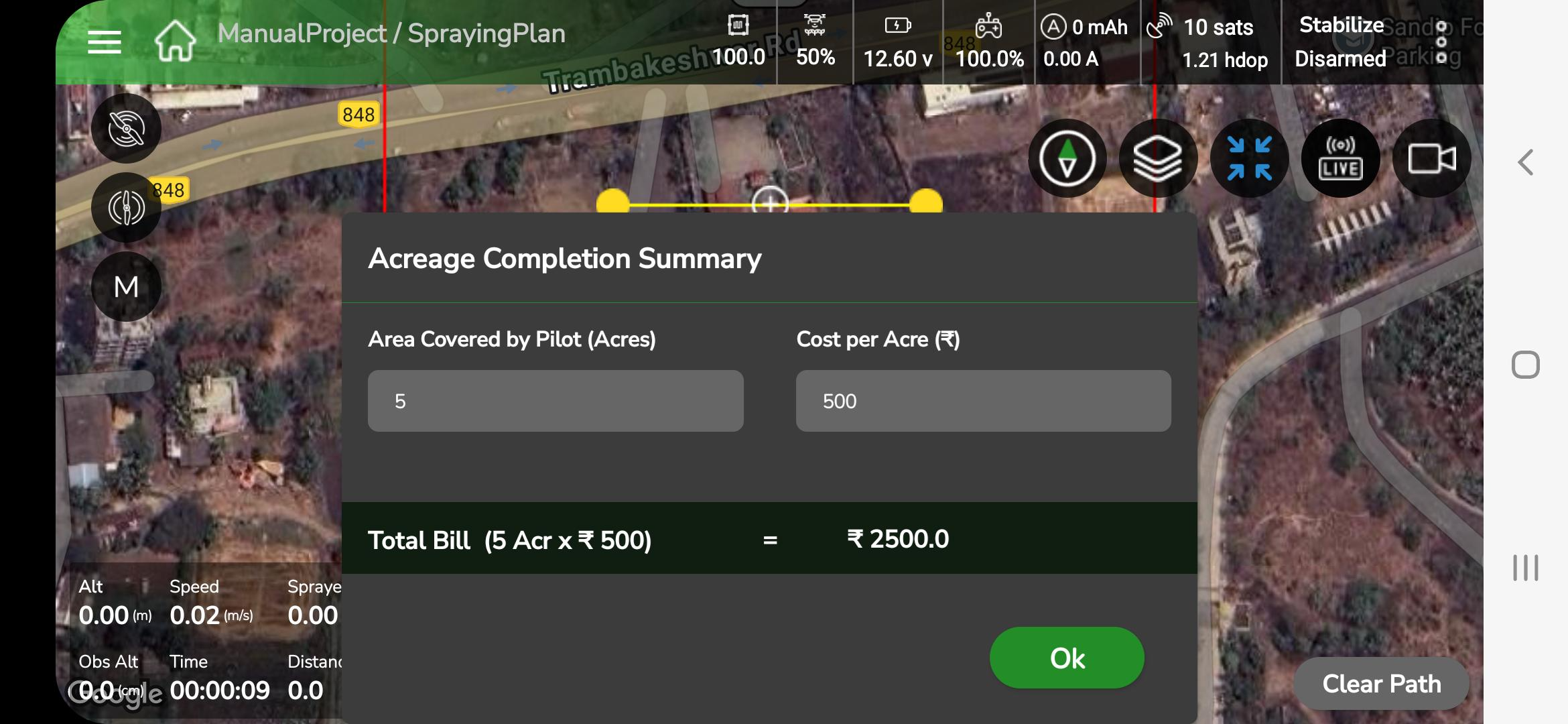Open the video camera view

click(1431, 159)
